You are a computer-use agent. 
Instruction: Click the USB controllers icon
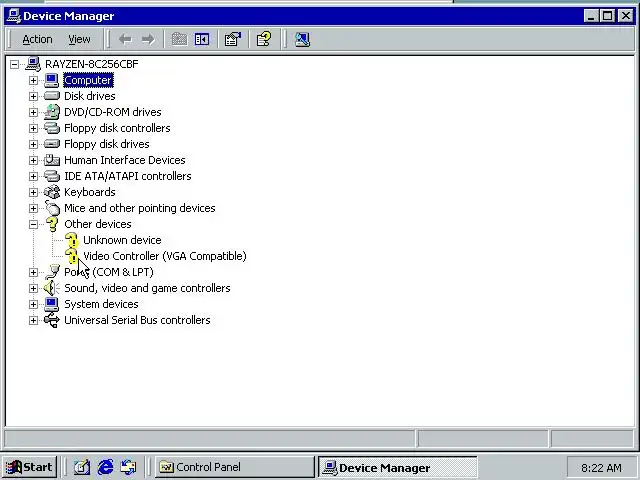[52, 320]
